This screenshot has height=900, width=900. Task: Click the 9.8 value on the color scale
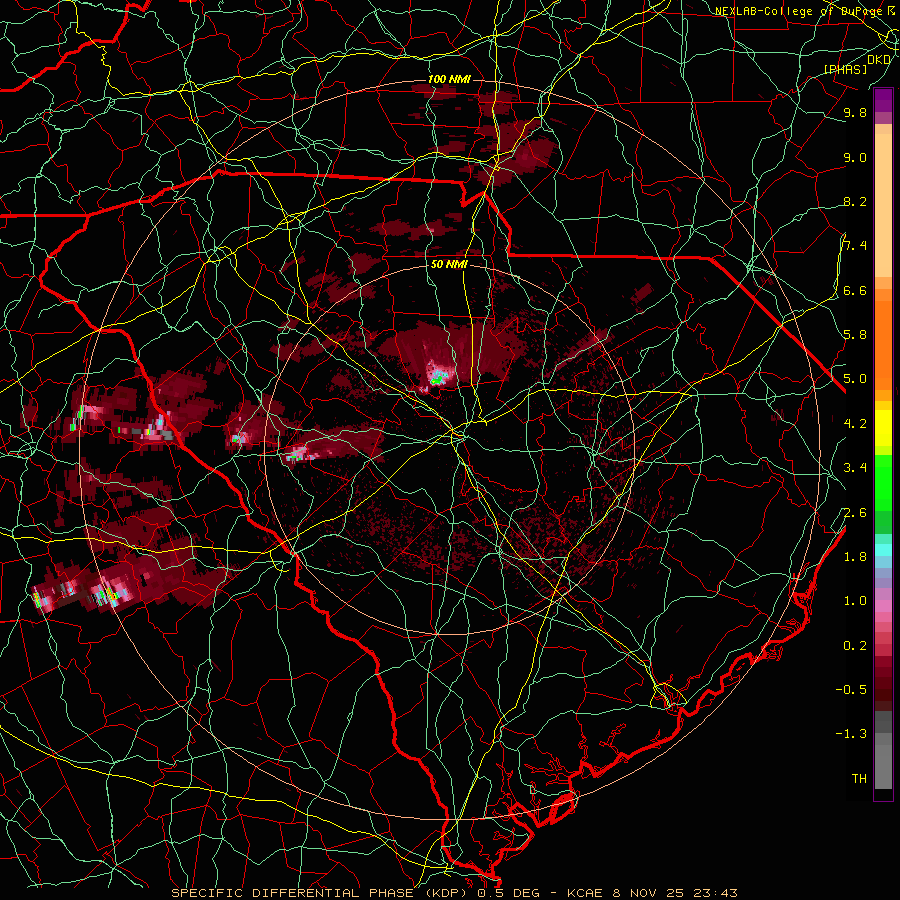click(x=855, y=113)
